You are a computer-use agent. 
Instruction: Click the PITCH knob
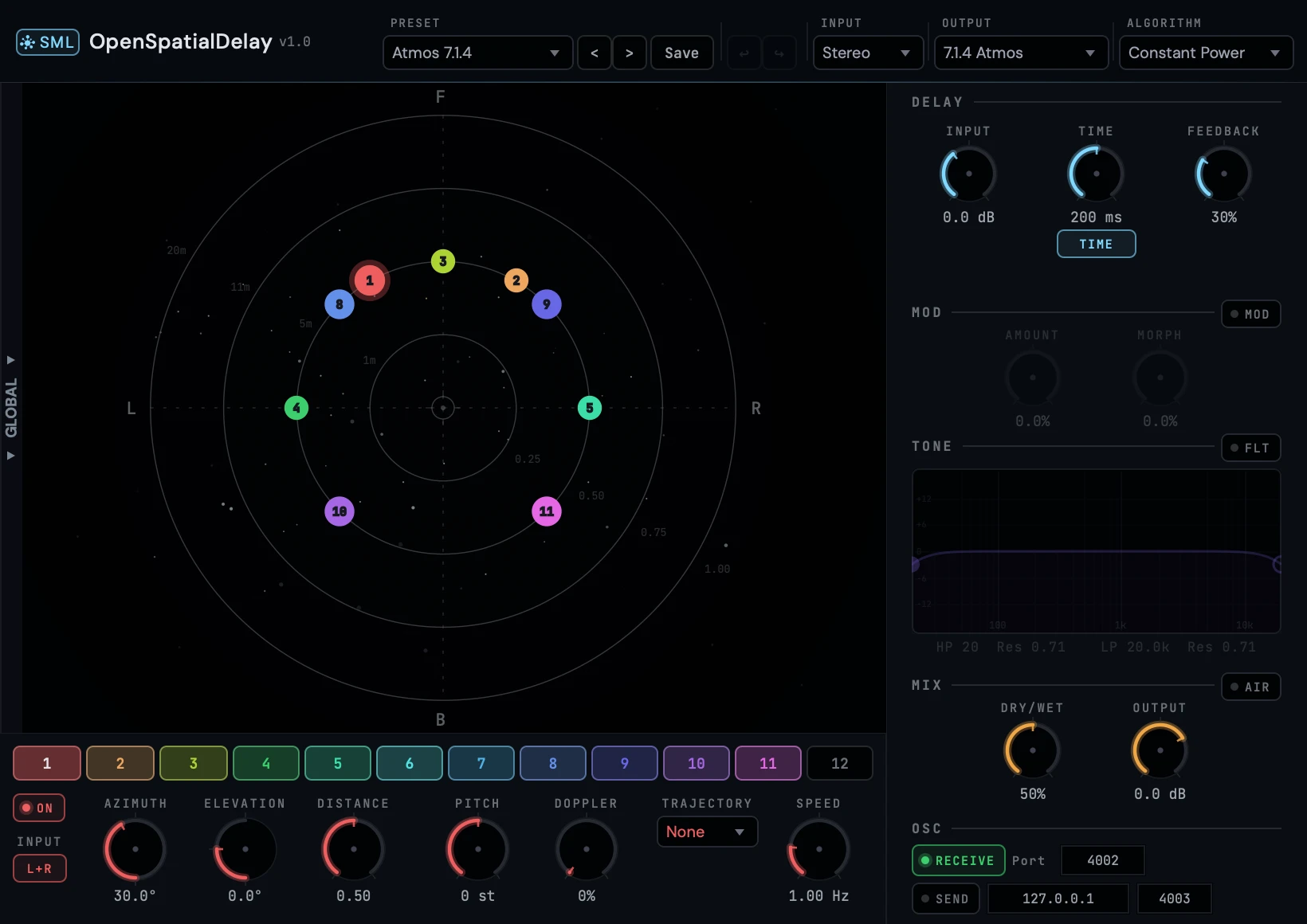478,849
